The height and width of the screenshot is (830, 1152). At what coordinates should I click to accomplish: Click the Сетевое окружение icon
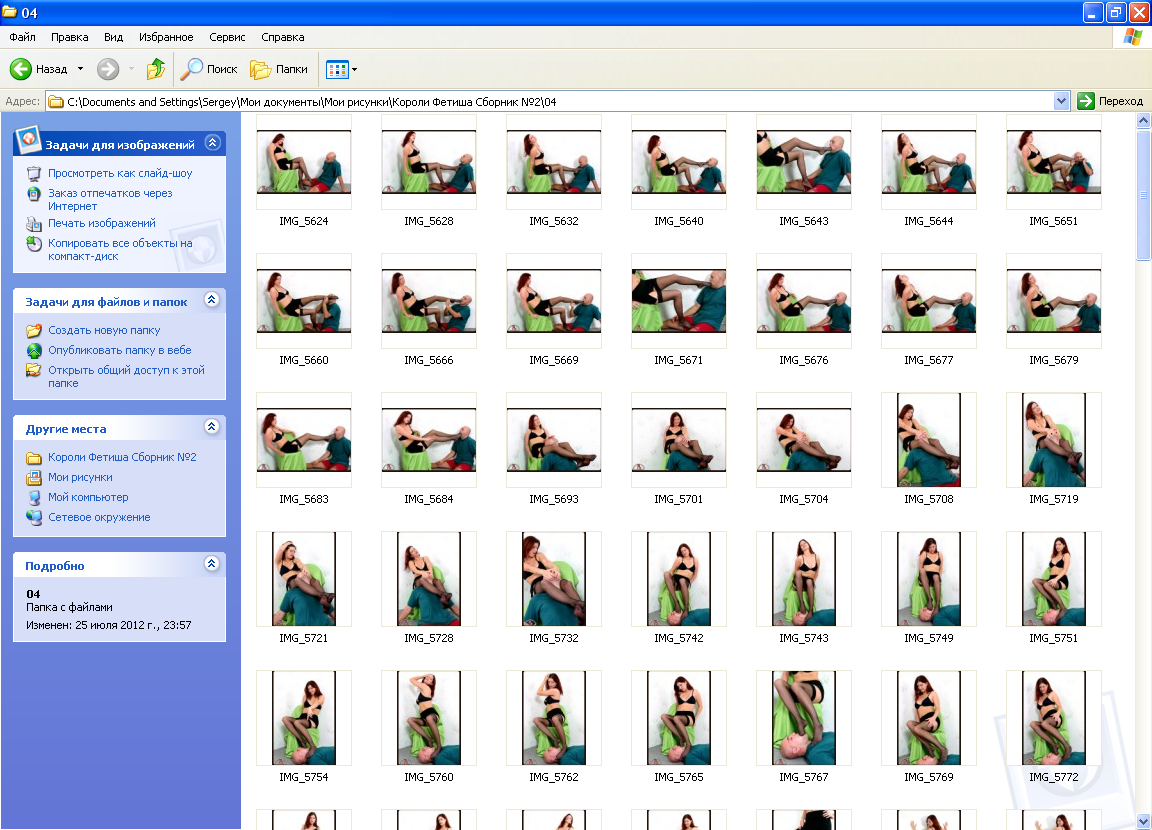pos(34,517)
